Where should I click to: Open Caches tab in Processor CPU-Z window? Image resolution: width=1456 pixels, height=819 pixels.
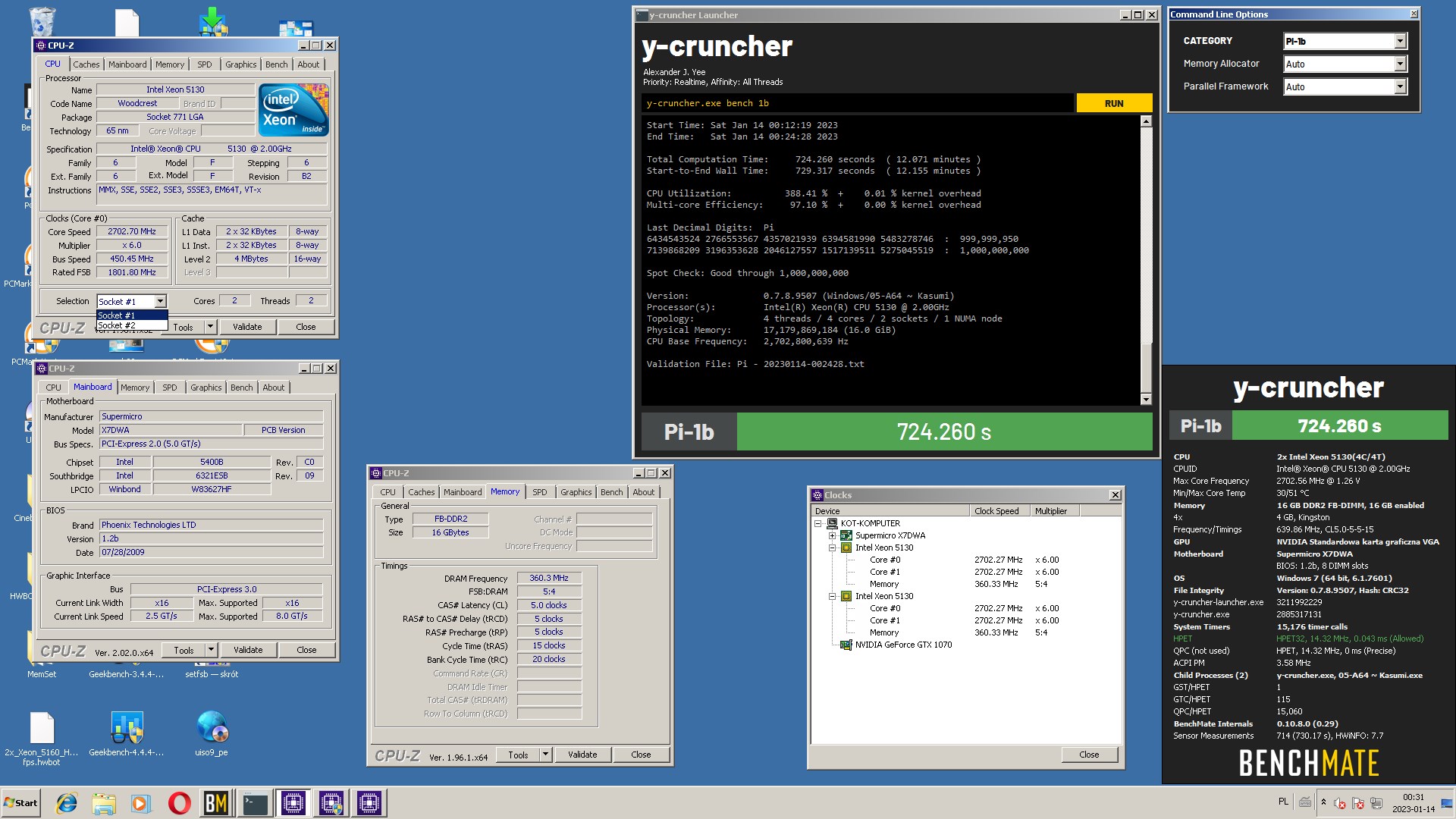point(86,64)
